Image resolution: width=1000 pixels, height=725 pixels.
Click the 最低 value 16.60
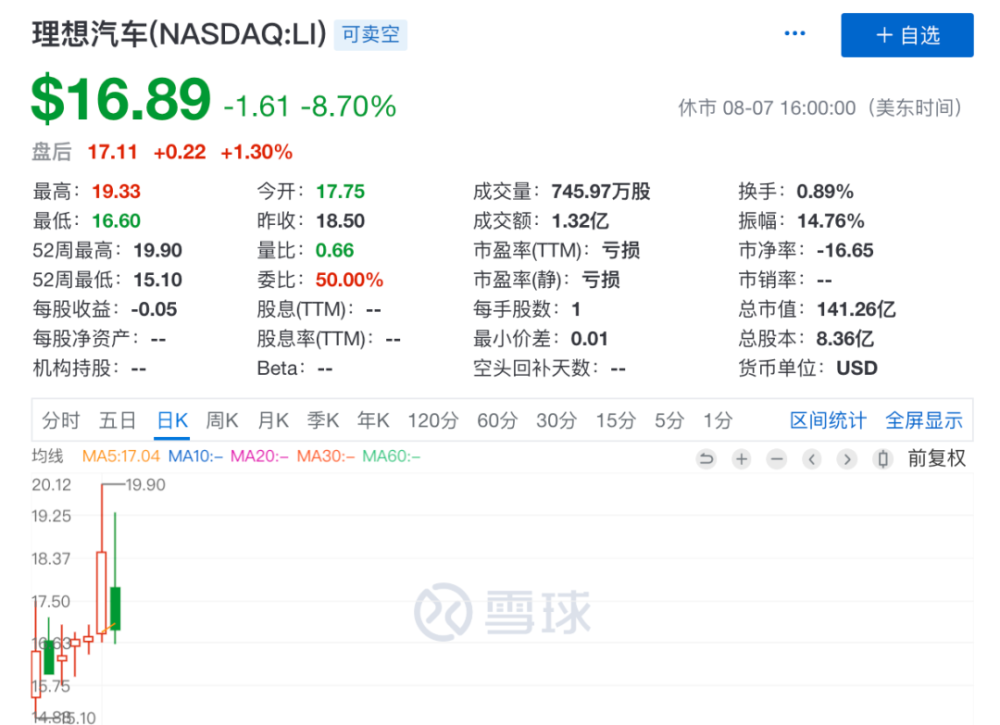click(116, 221)
